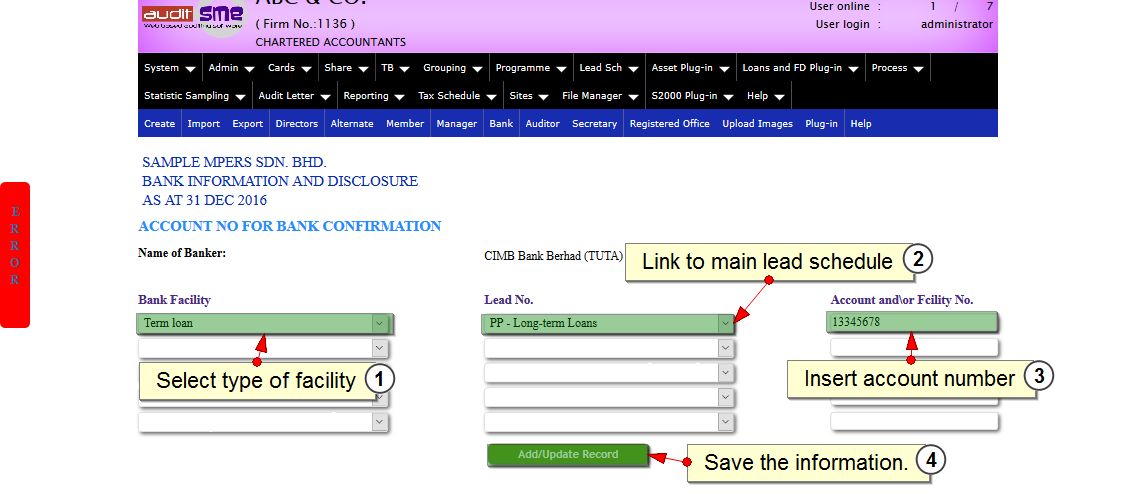Expand the Term loan facility dropdown
The image size is (1136, 500).
[379, 323]
